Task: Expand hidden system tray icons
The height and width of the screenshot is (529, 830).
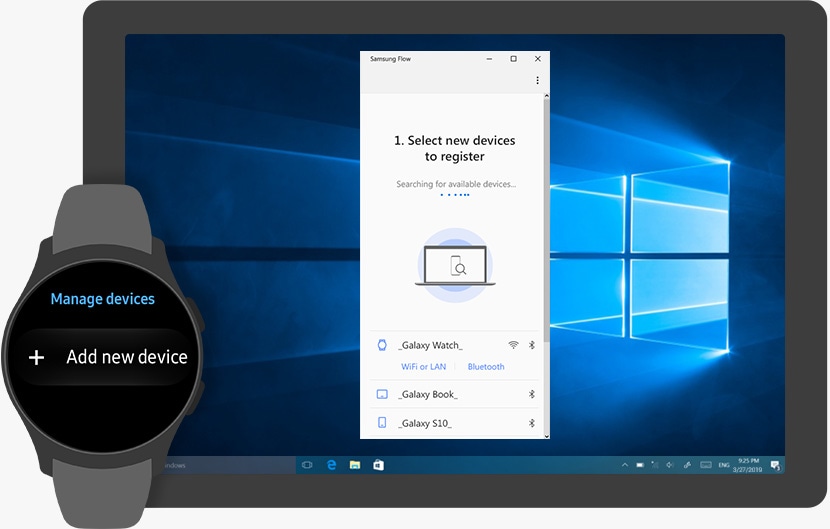Action: [x=625, y=465]
